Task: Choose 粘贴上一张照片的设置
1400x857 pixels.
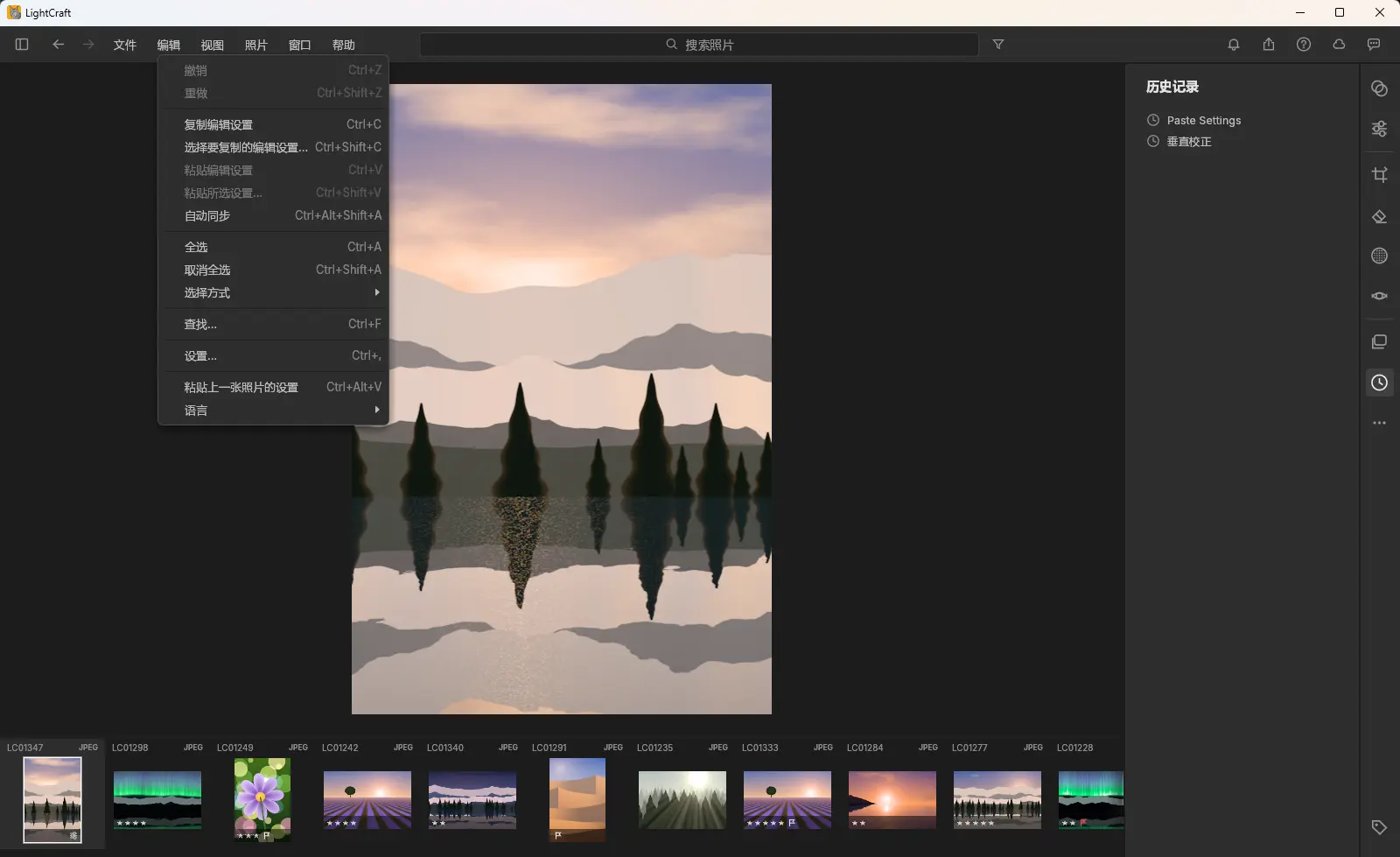Action: pos(274,387)
